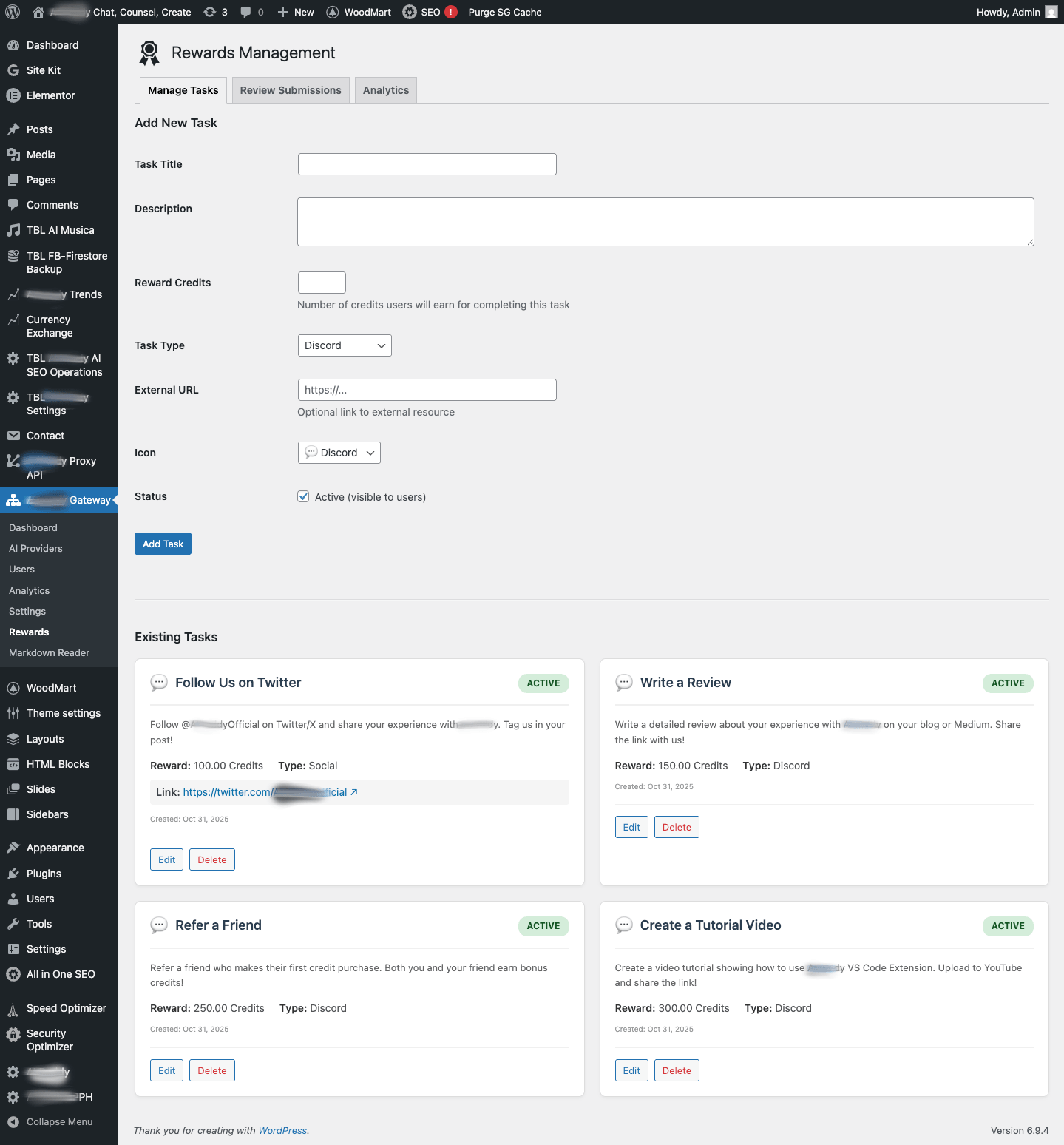Viewport: 1064px width, 1145px height.
Task: Uncheck the Active status checkbox
Action: [303, 497]
